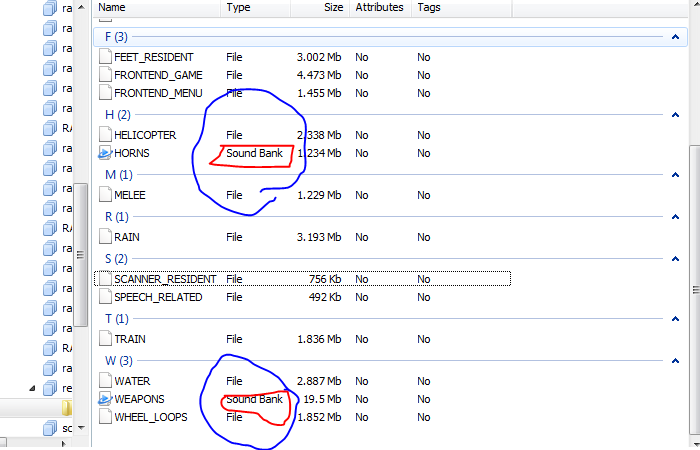Toggle the tree arrow beside 're'
700x450 pixels.
click(x=32, y=388)
